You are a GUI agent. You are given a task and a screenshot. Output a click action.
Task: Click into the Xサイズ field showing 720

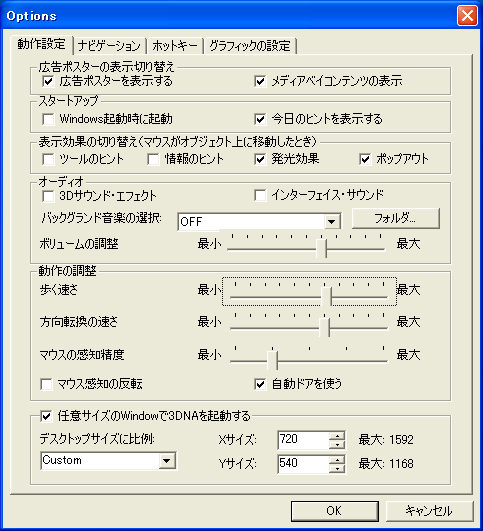click(x=303, y=440)
